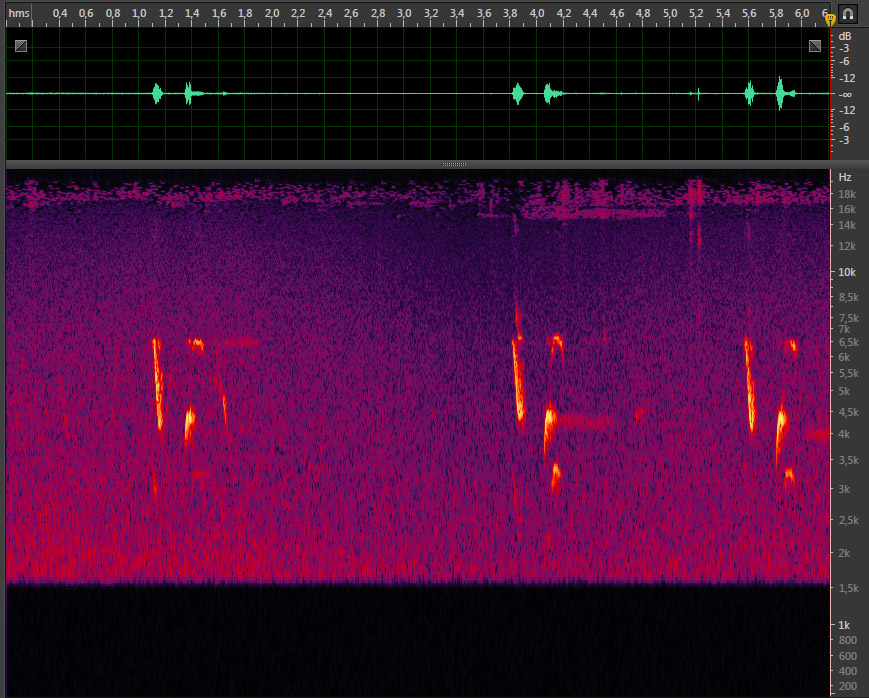Click the 800 frequency scale mark

[848, 640]
